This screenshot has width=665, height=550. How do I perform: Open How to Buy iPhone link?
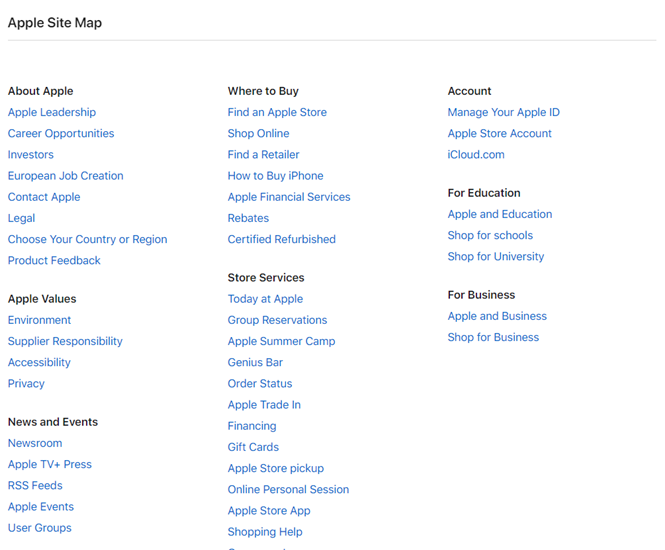pos(276,176)
